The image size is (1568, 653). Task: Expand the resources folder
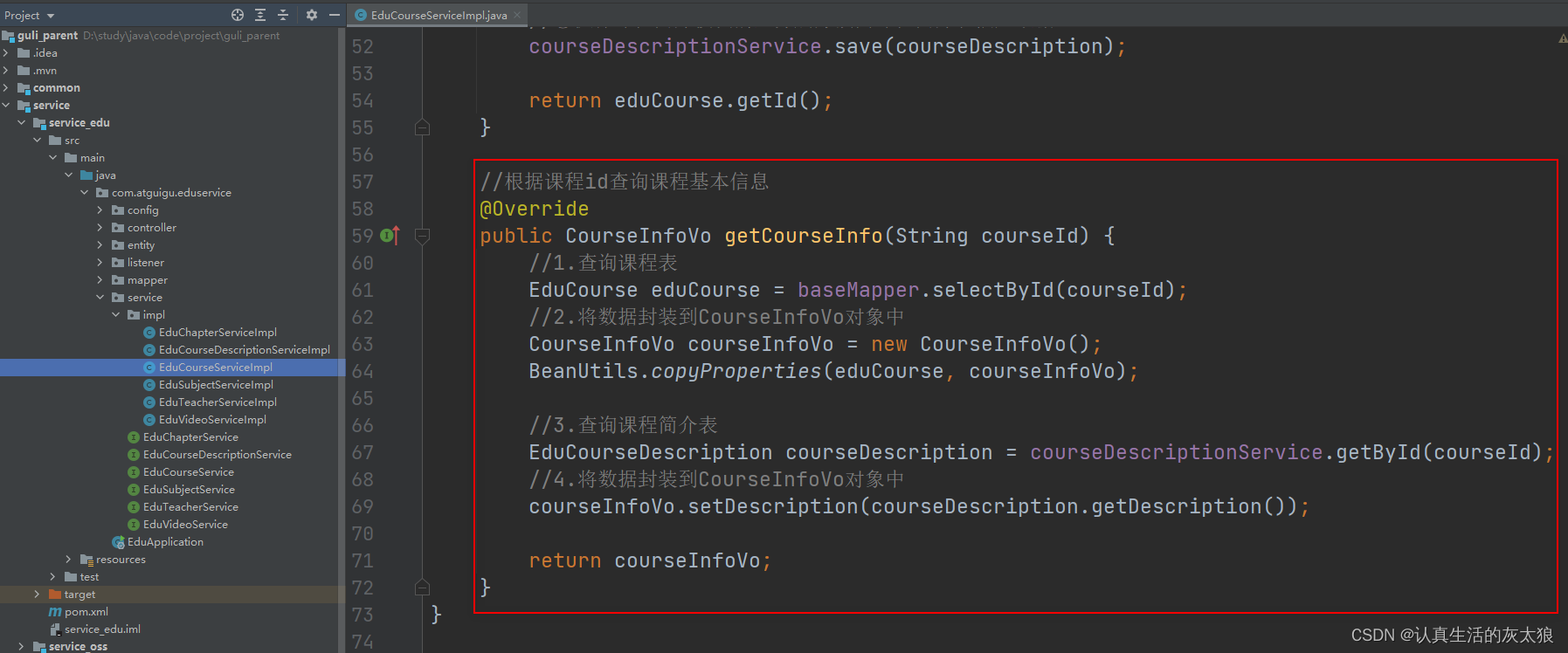click(x=69, y=560)
